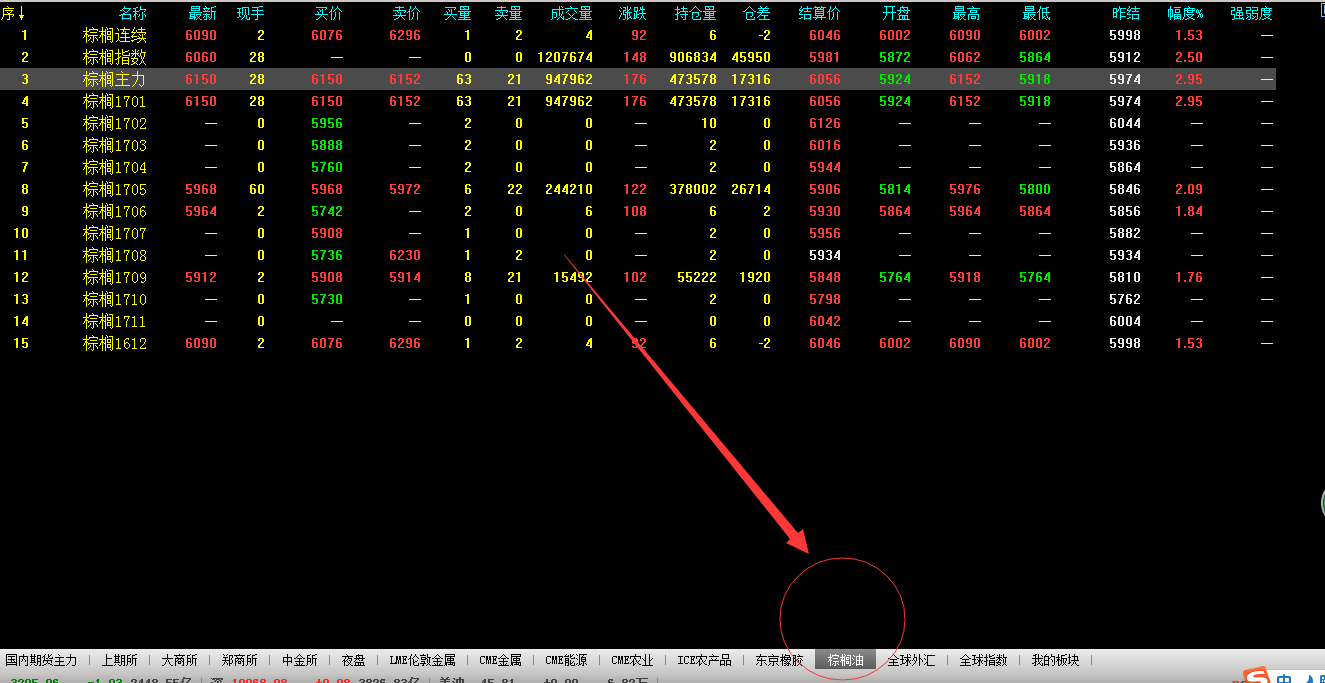Open the 夜盘 night session tab
Viewport: 1325px width, 683px height.
353,660
